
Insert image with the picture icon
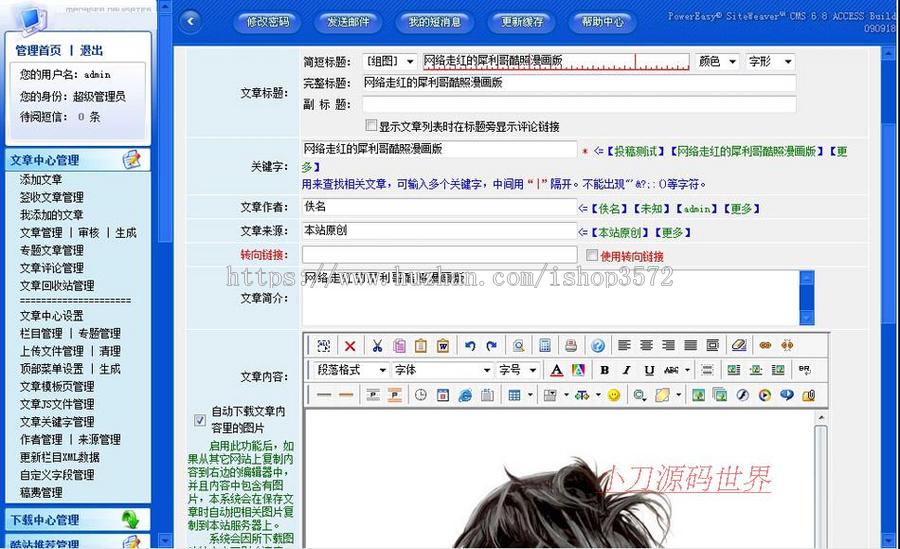[698, 395]
